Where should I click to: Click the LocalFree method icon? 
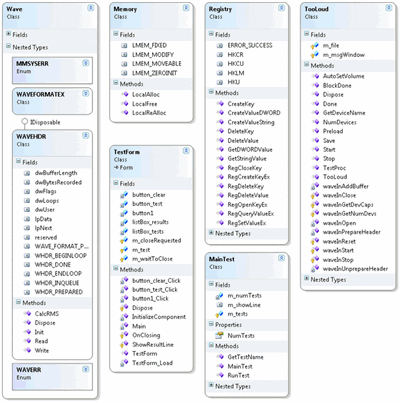(125, 104)
